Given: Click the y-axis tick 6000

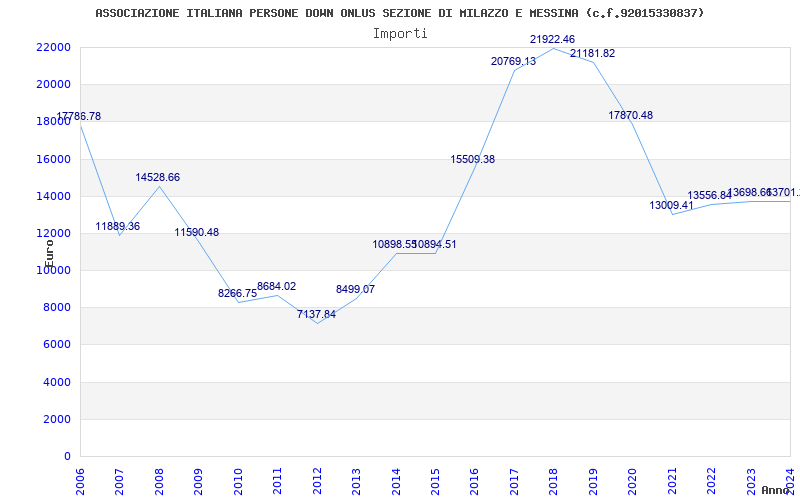Looking at the screenshot, I should (56, 345).
